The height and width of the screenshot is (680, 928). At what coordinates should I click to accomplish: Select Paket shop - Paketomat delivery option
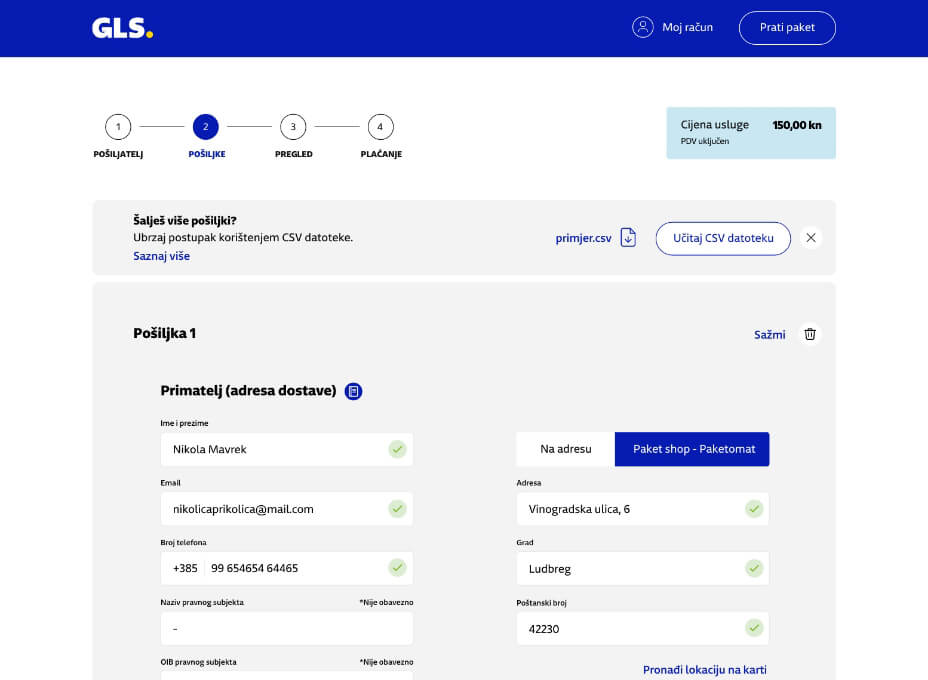click(692, 449)
